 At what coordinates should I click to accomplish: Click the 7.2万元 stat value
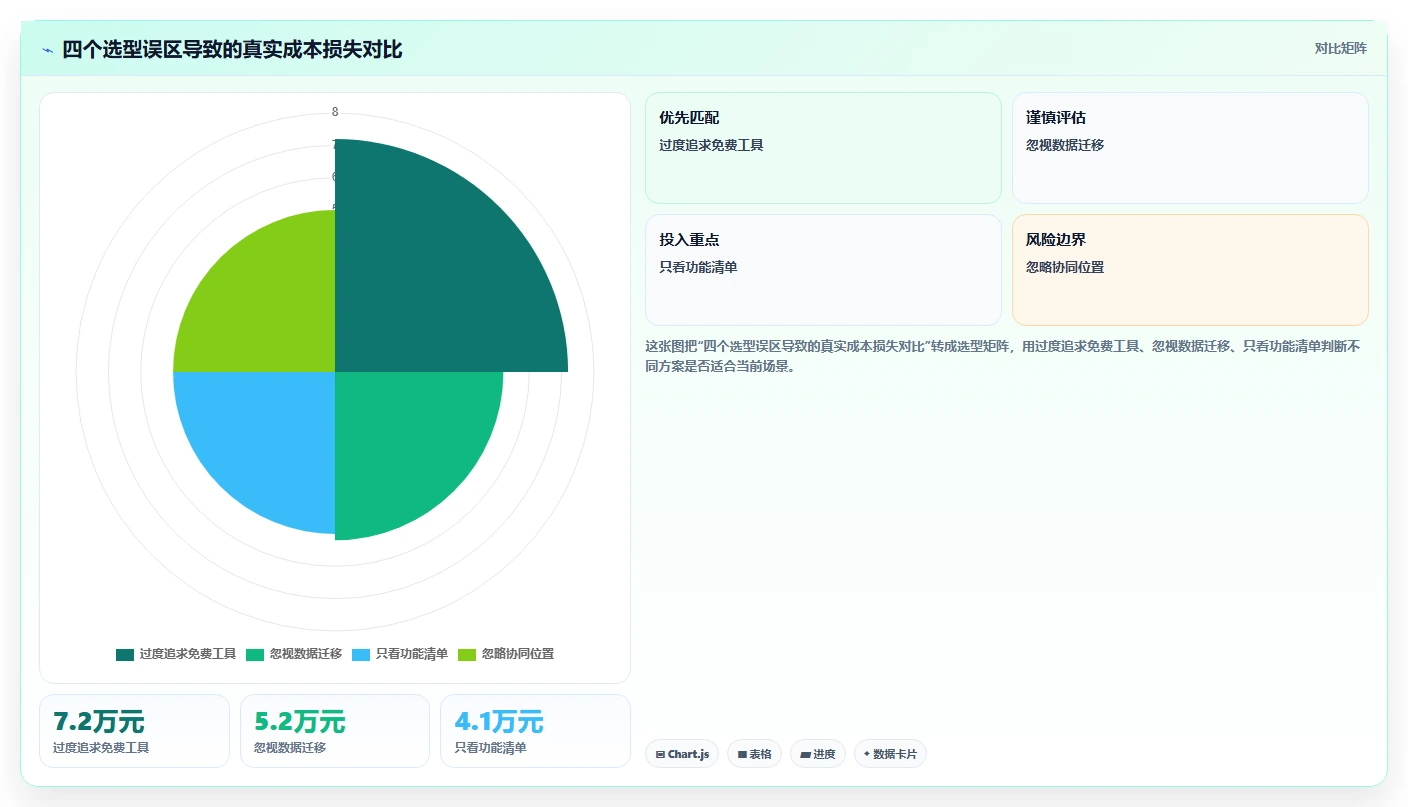[98, 722]
